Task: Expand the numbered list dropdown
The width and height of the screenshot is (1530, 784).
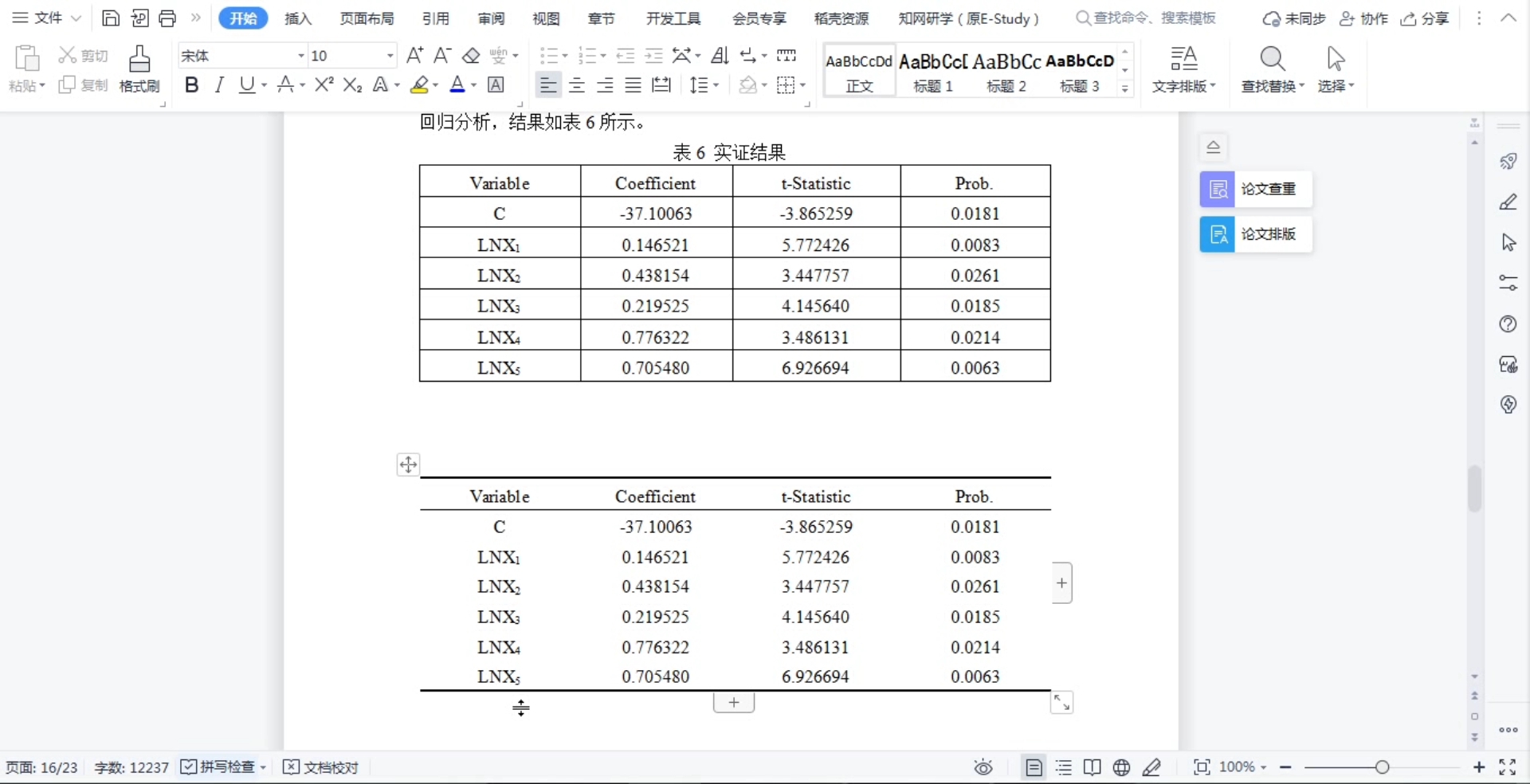Action: [603, 56]
